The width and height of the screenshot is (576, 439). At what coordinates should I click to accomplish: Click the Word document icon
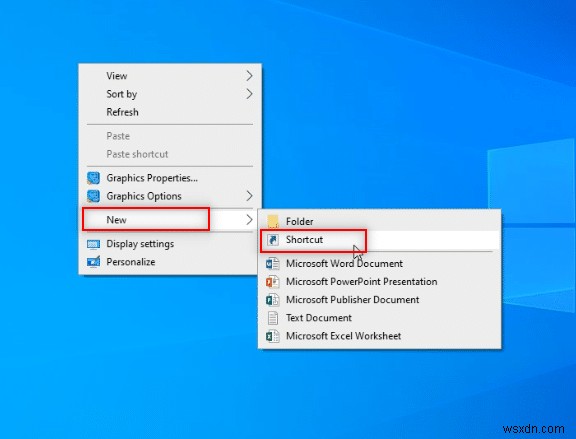click(273, 264)
